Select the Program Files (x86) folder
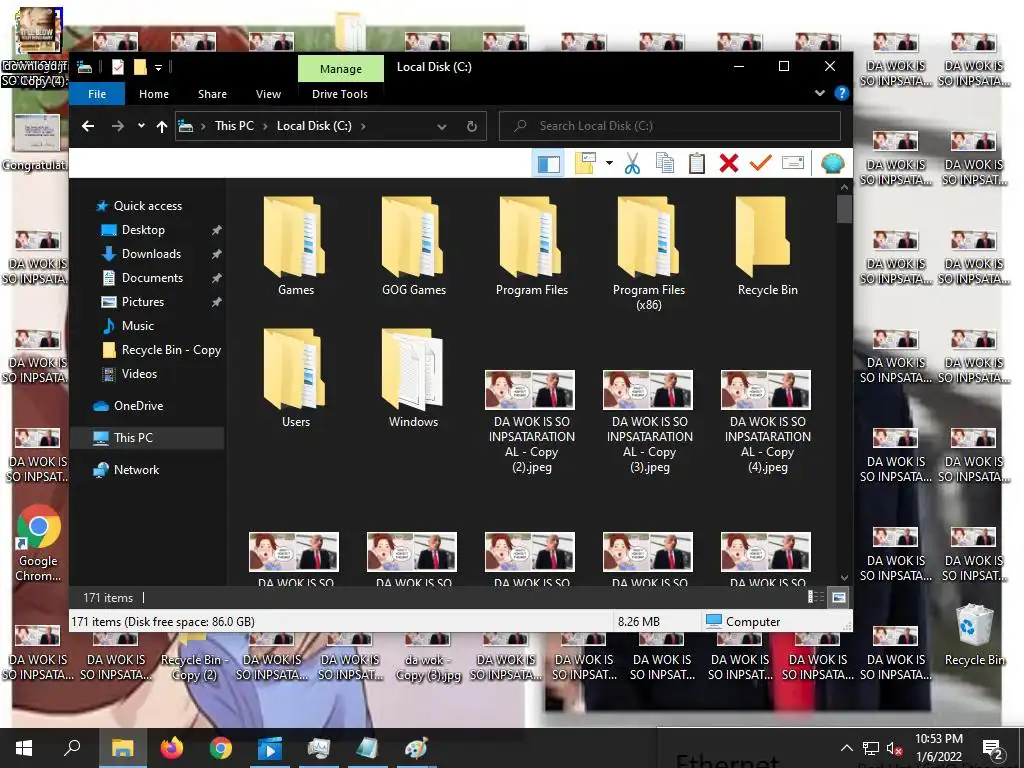The image size is (1024, 768). point(649,253)
